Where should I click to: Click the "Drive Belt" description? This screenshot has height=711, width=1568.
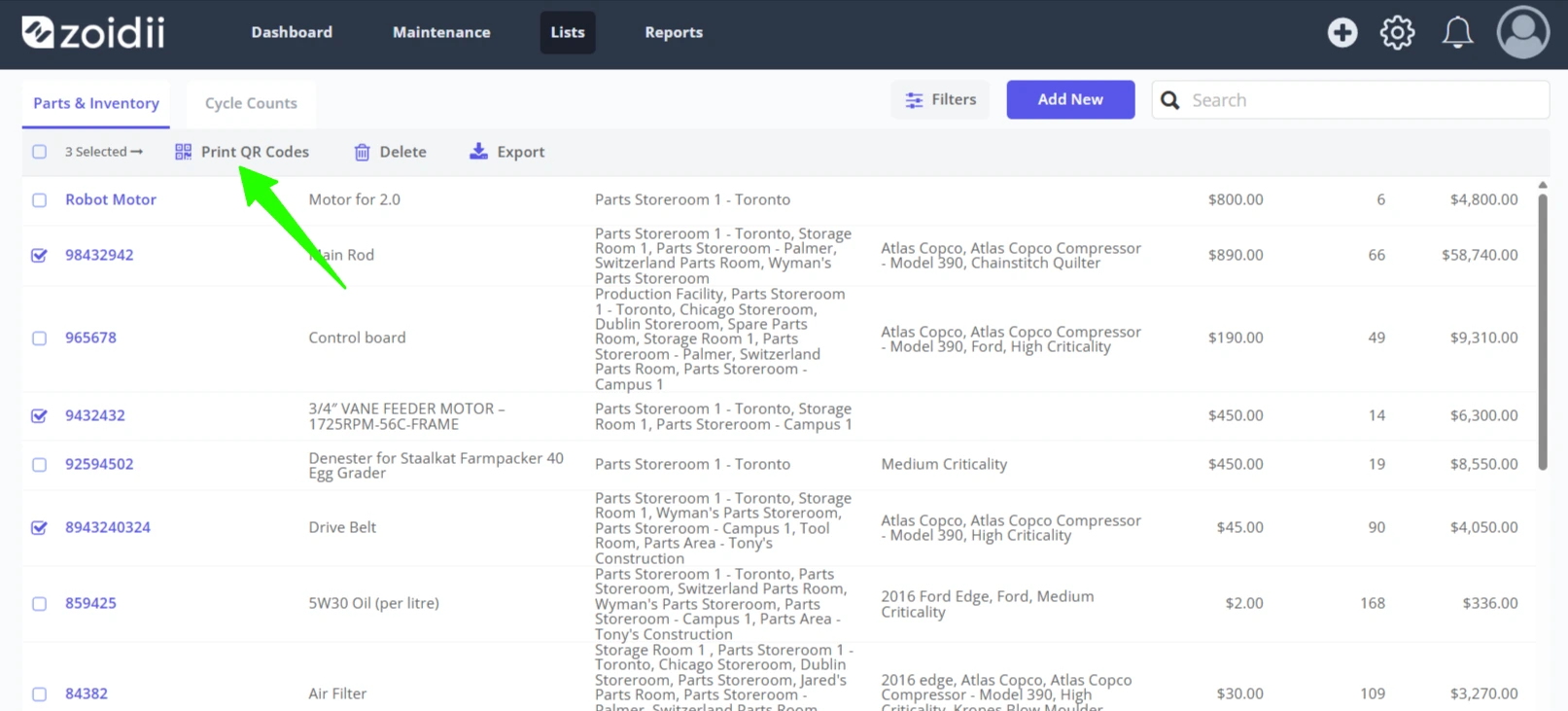[x=342, y=527]
